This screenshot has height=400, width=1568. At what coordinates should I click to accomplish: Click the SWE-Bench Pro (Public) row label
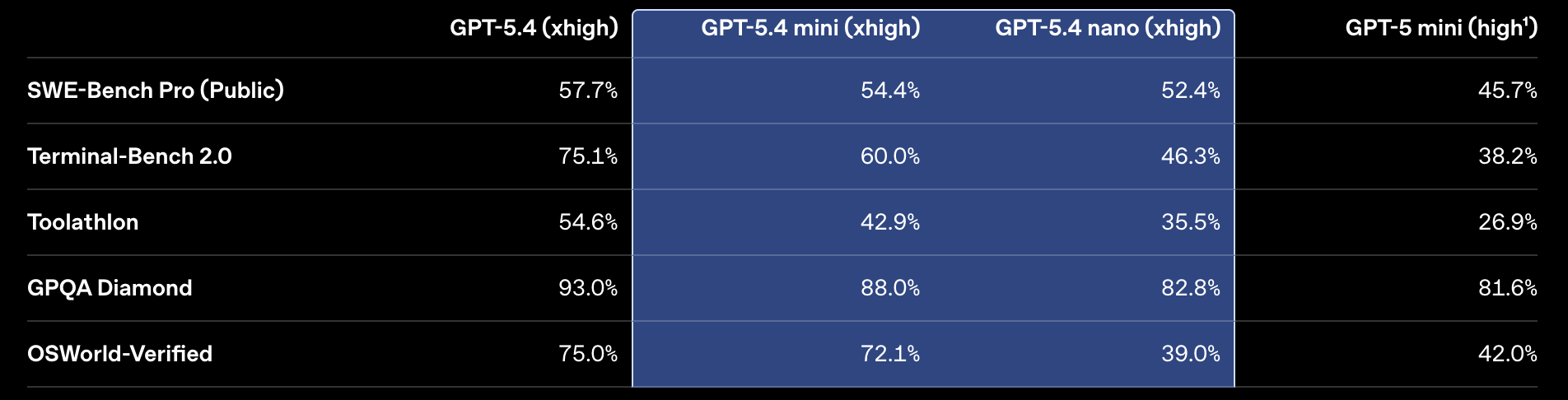pyautogui.click(x=156, y=91)
